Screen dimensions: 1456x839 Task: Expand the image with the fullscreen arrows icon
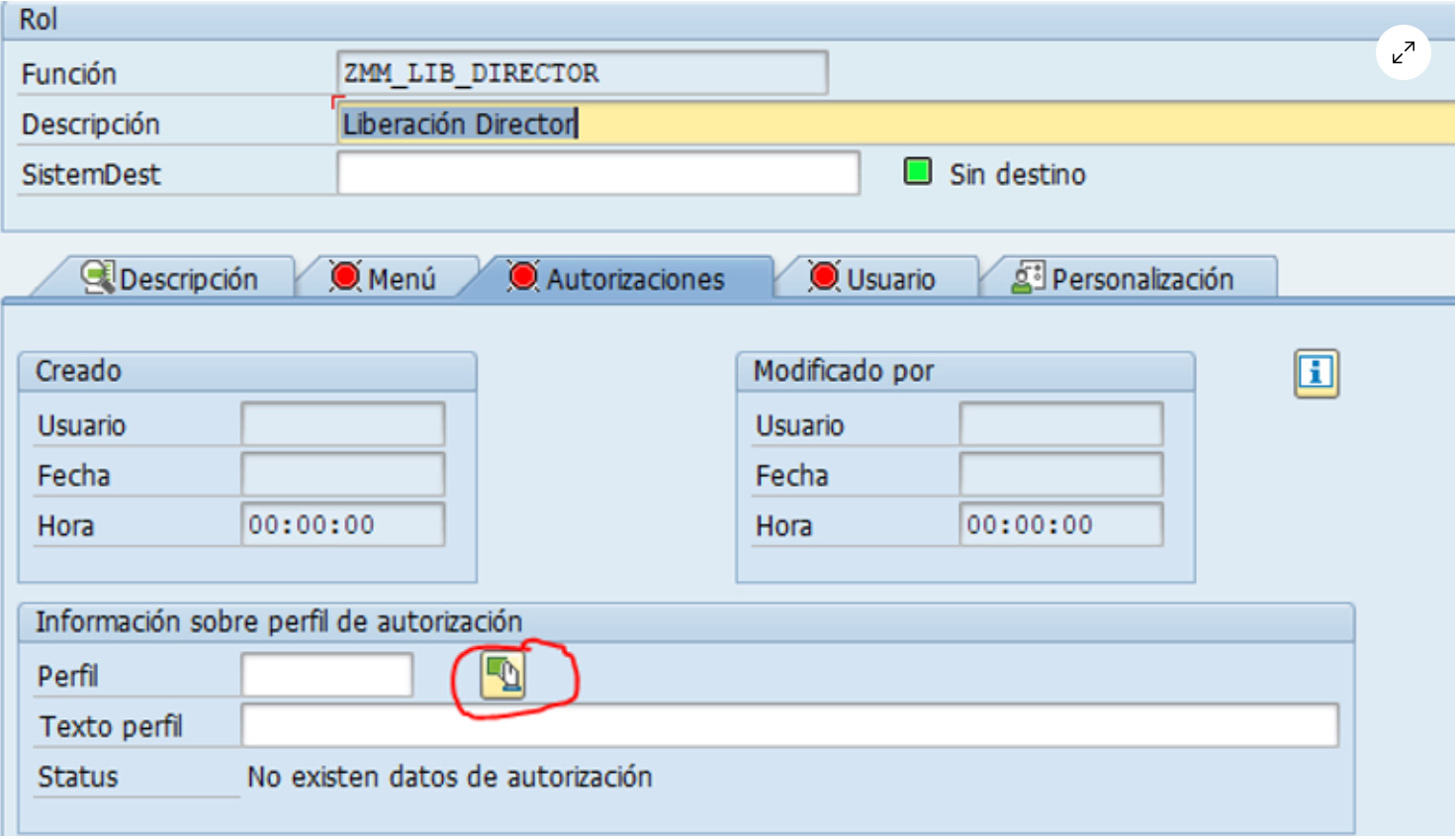pos(1403,53)
